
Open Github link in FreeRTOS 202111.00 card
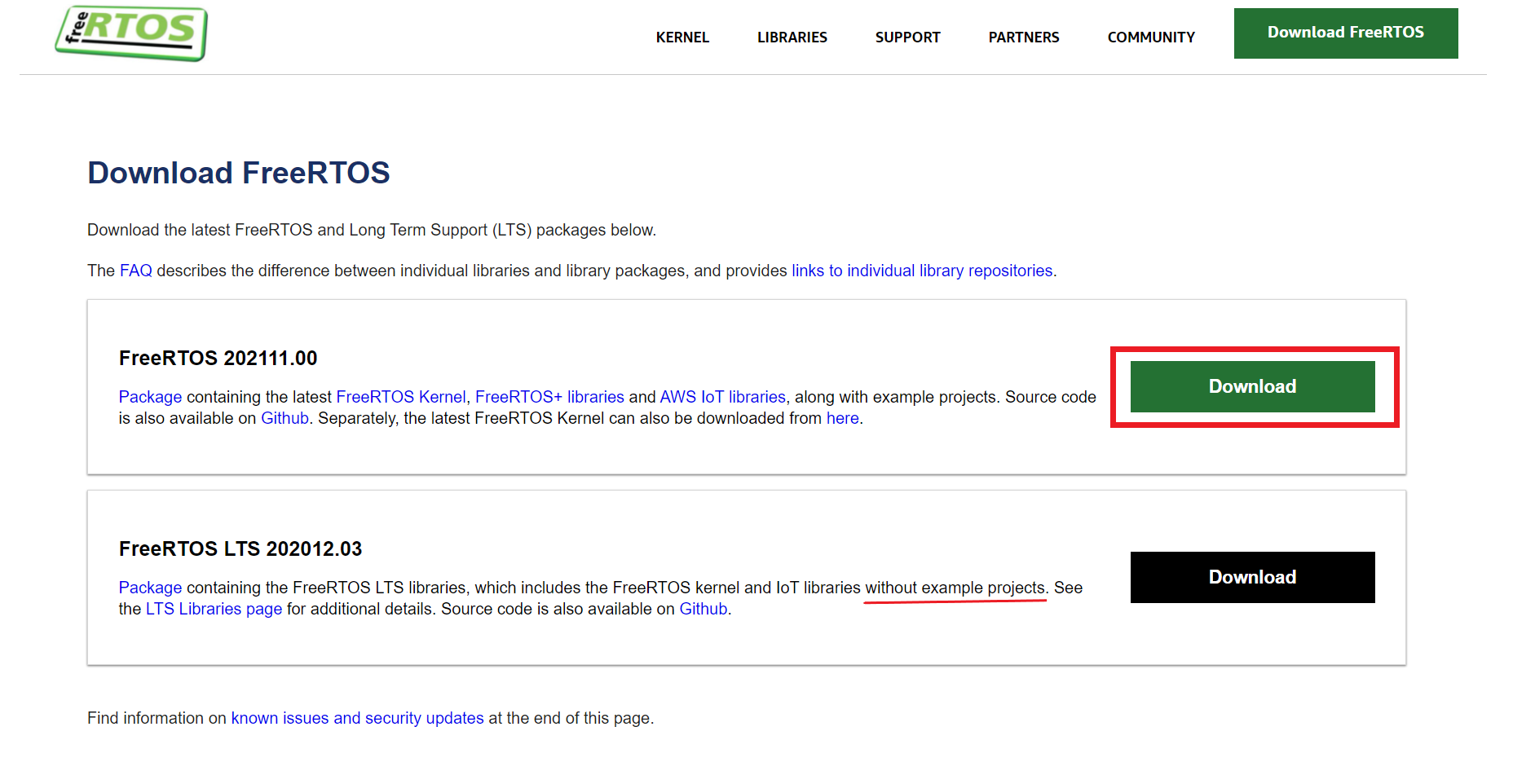[285, 418]
